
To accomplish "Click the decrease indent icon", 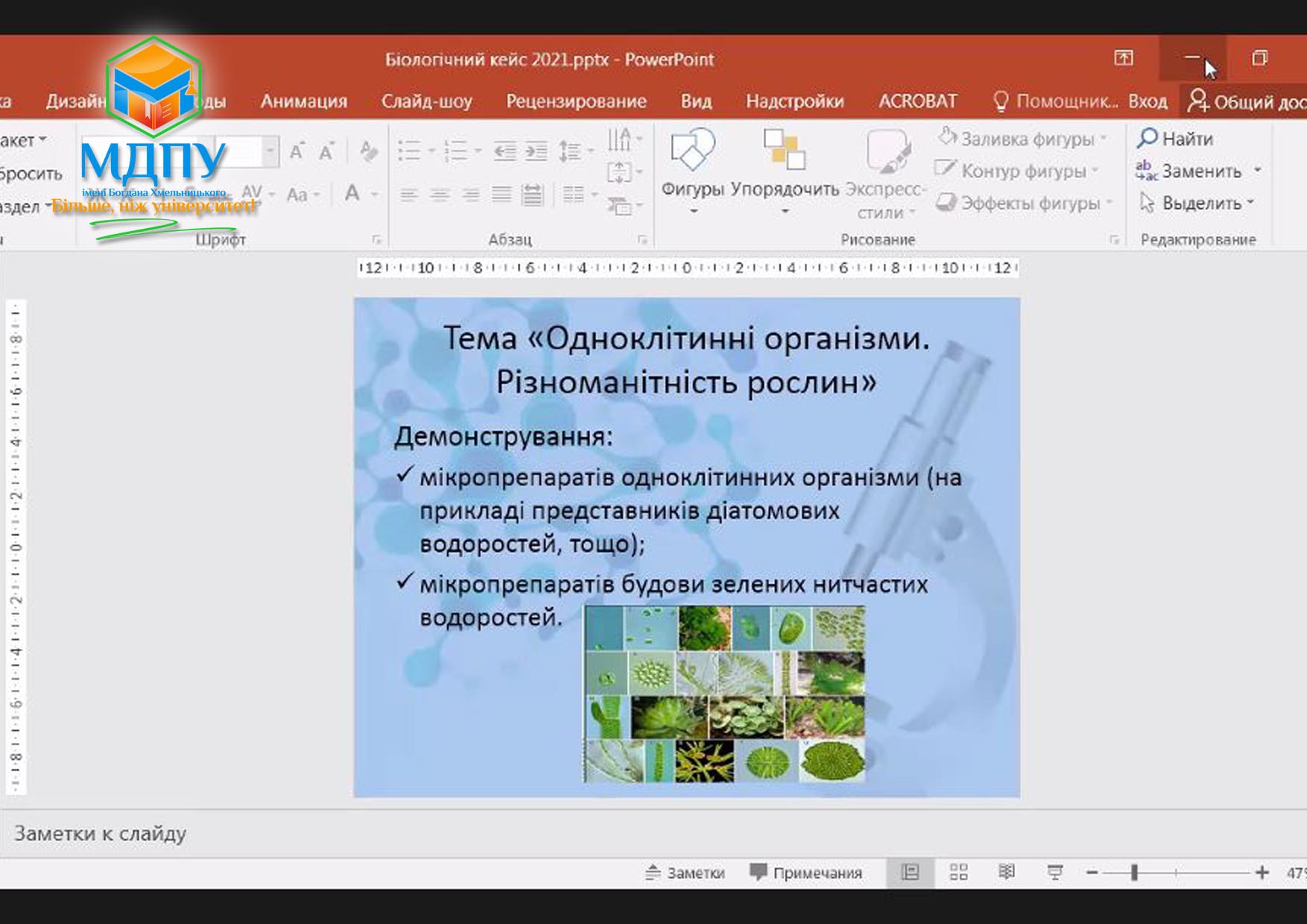I will pos(504,151).
